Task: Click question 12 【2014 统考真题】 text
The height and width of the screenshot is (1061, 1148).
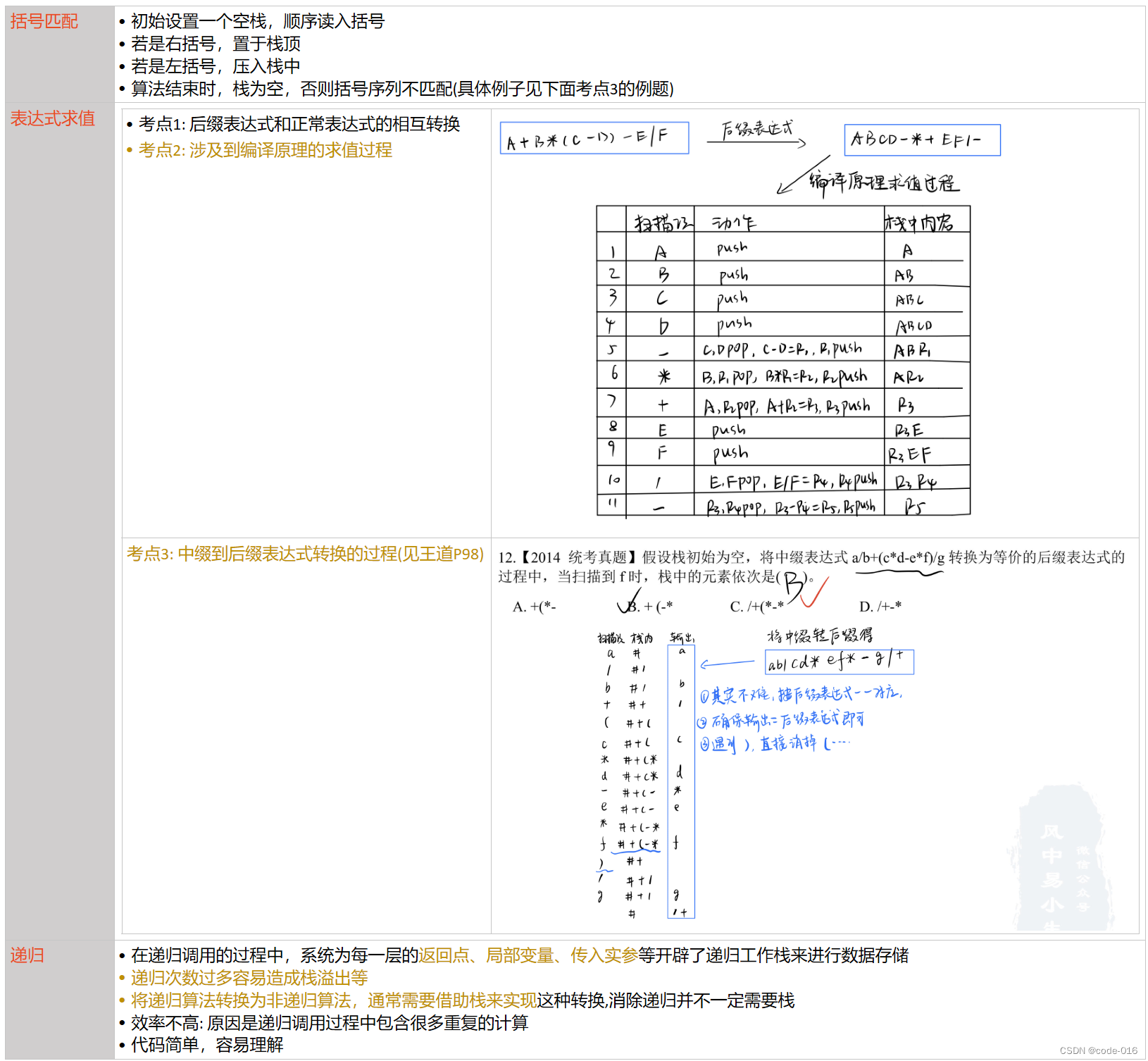Action: pos(811,567)
